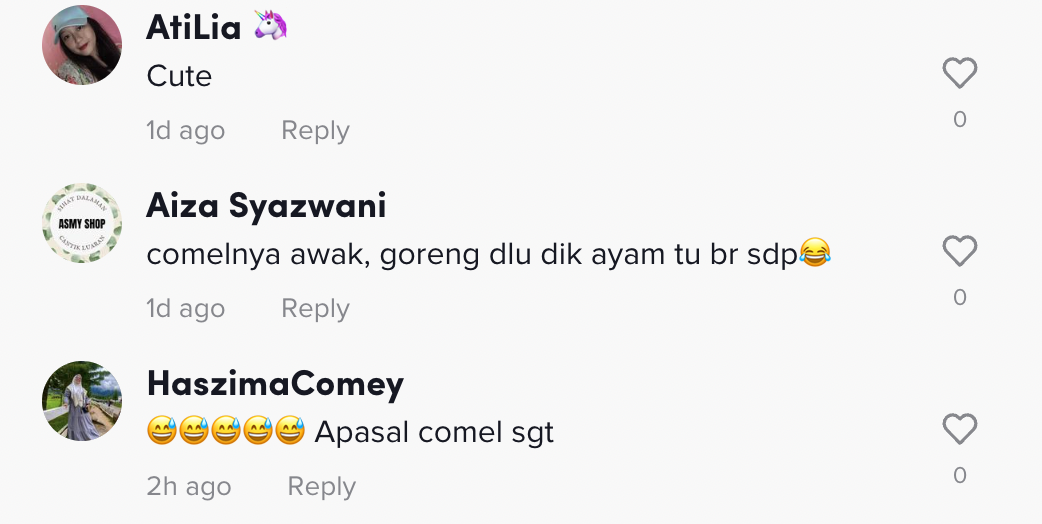Image resolution: width=1042 pixels, height=524 pixels.
Task: Open AtiLia's profile picture
Action: pyautogui.click(x=82, y=45)
